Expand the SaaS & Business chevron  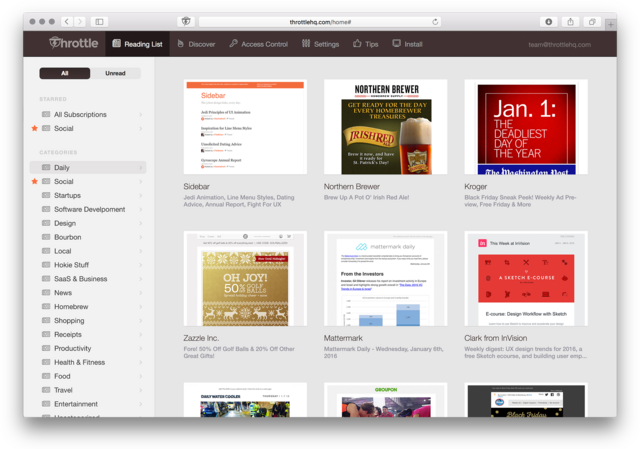(140, 279)
